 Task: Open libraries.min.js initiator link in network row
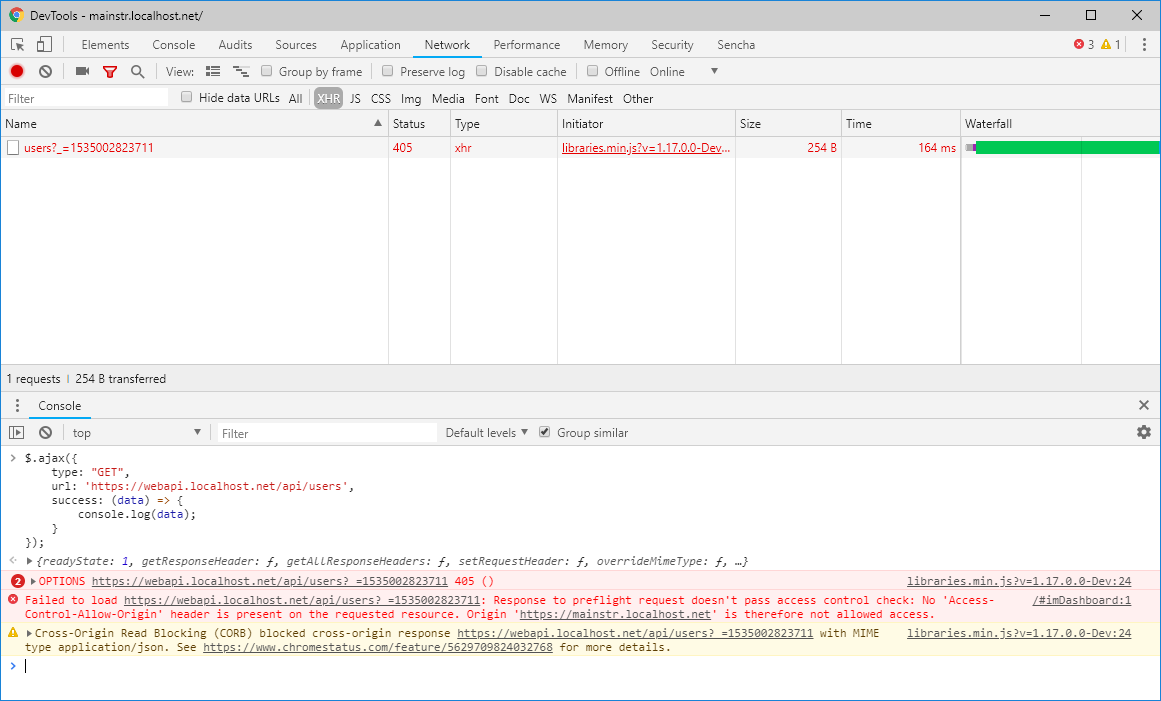646,147
